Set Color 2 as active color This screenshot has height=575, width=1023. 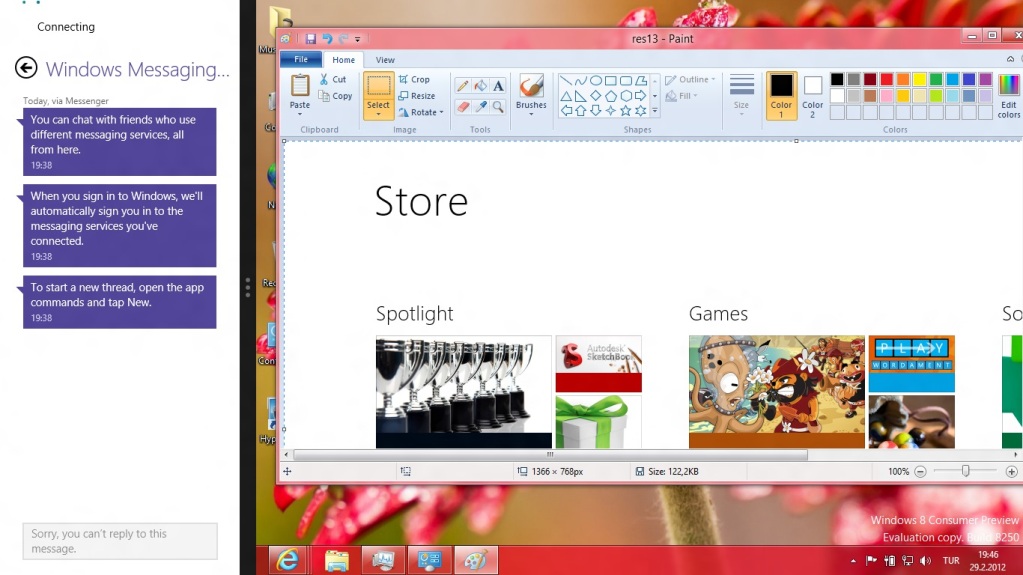(812, 95)
